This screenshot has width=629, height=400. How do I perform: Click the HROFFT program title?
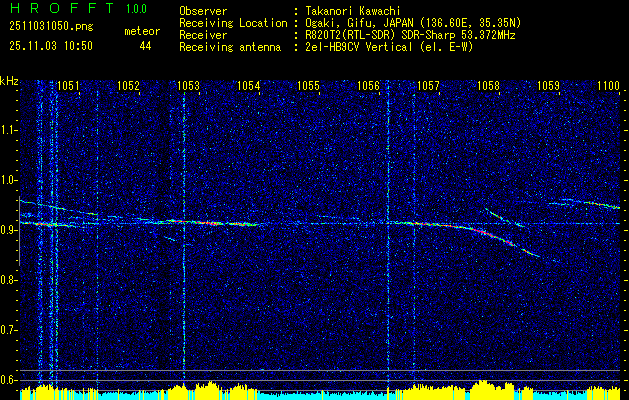62,8
